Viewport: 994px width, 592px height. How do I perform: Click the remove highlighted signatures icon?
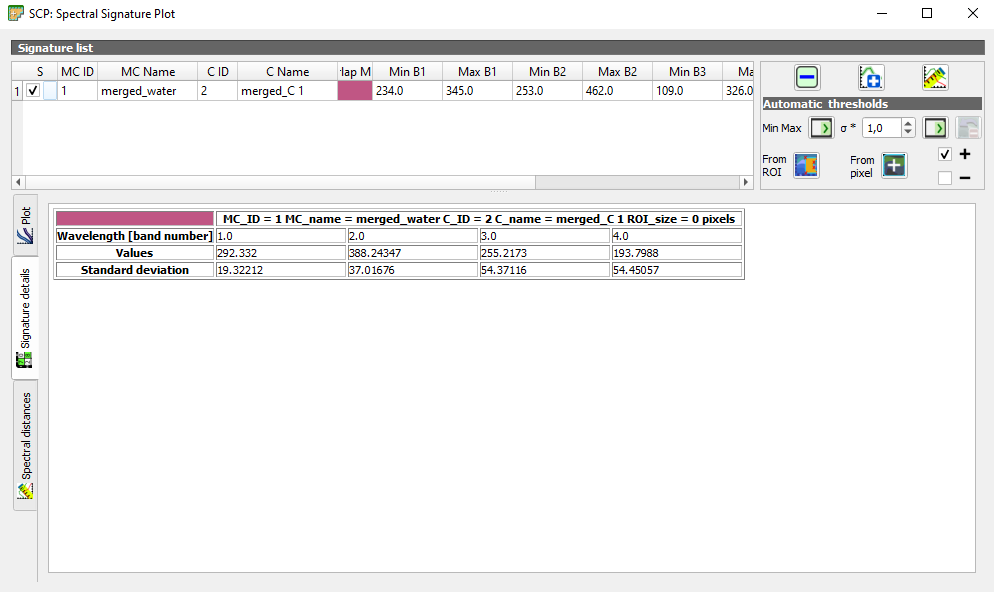point(808,78)
